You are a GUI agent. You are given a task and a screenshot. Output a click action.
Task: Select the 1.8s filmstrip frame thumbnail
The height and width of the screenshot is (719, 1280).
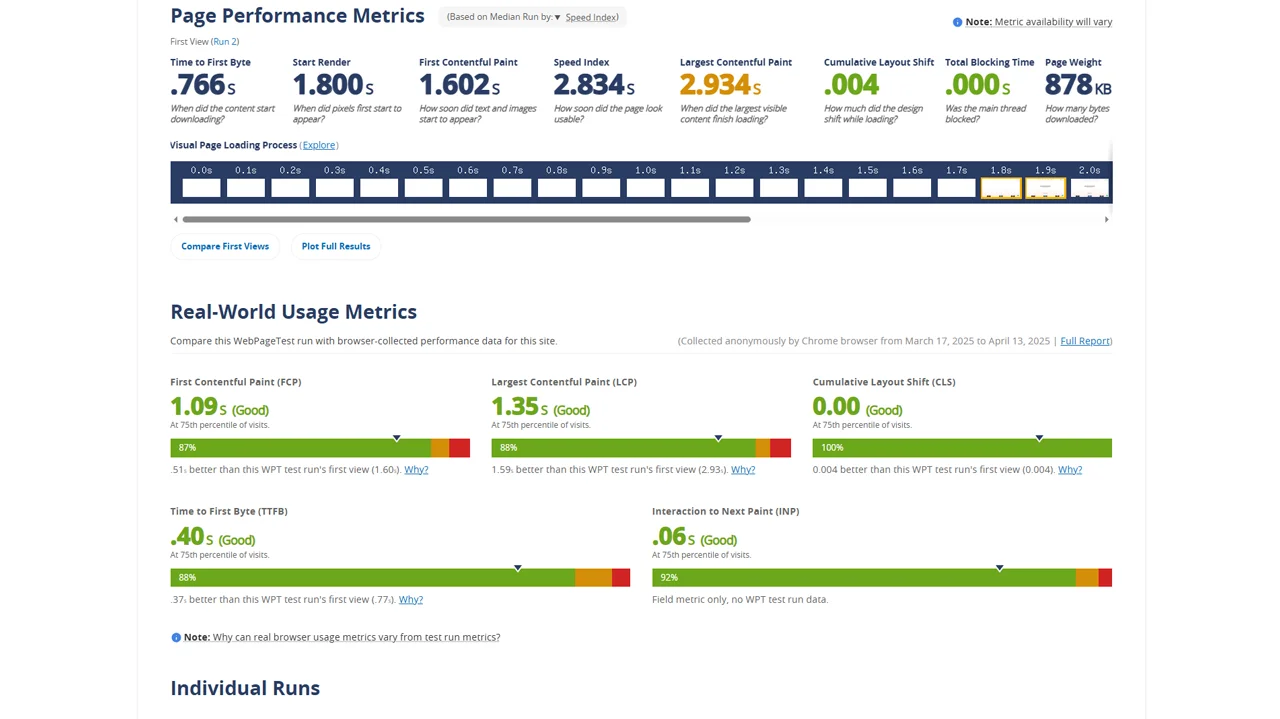pos(1000,188)
